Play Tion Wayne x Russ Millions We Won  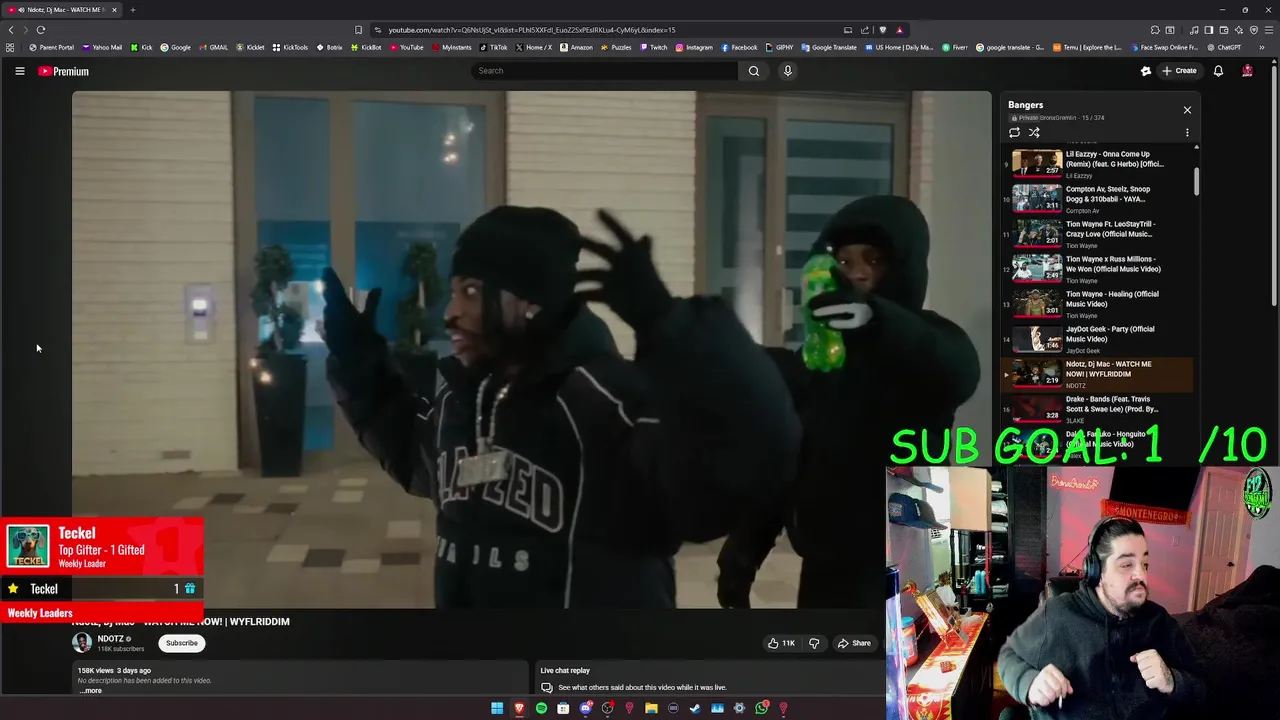click(1097, 269)
